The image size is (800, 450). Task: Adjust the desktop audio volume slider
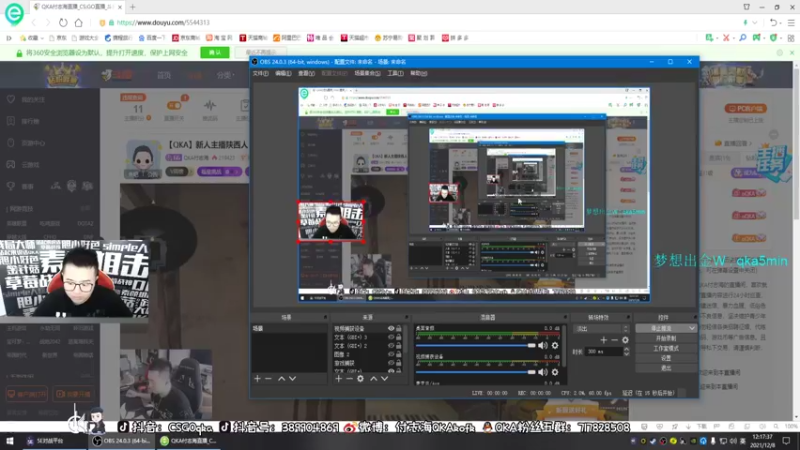coord(476,345)
